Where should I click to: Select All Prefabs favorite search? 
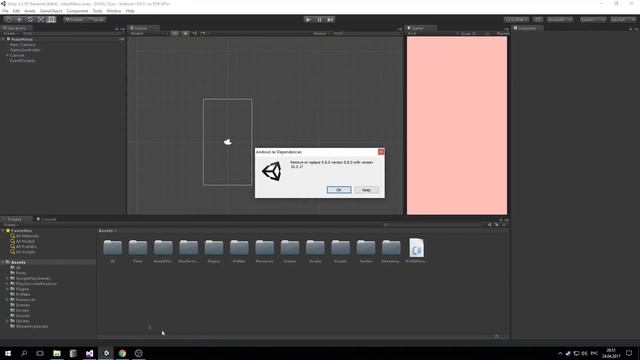(x=26, y=247)
